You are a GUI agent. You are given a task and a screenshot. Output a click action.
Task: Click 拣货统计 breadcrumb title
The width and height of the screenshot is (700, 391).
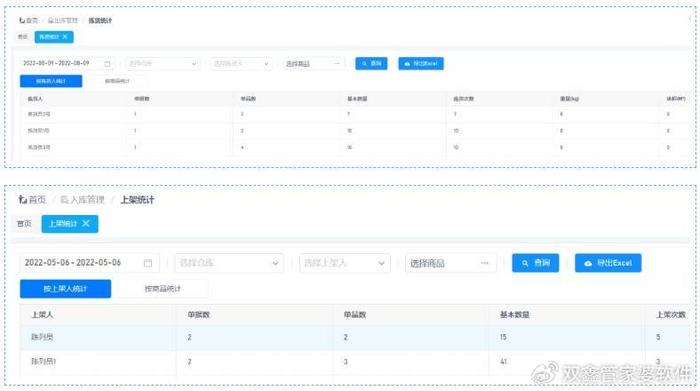pyautogui.click(x=100, y=21)
